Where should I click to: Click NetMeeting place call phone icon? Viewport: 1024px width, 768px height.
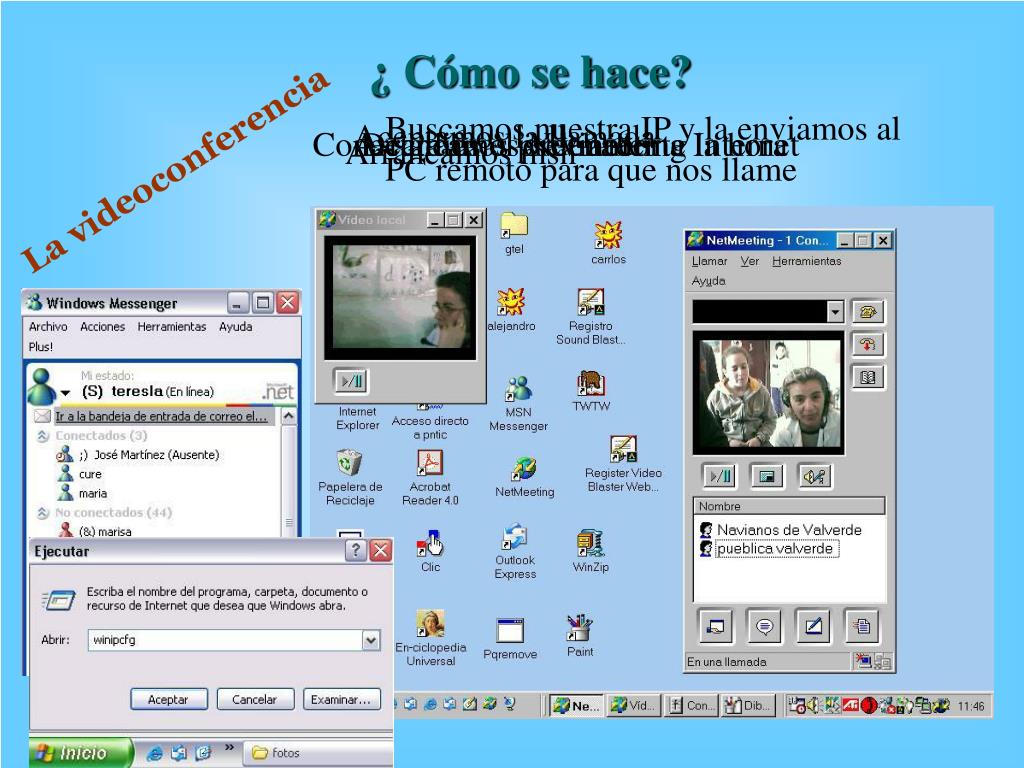click(x=868, y=312)
